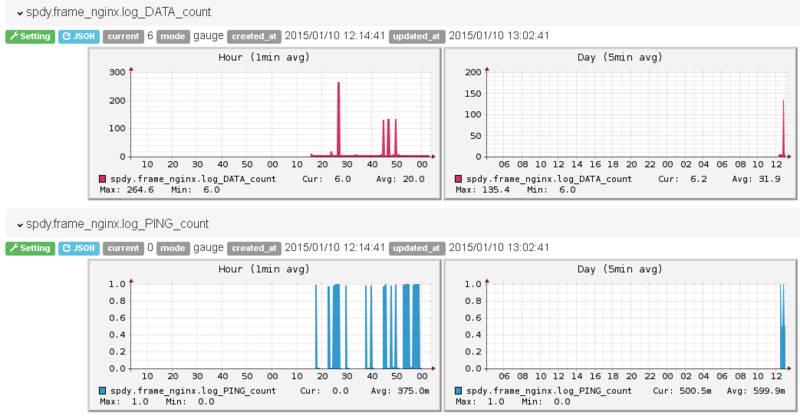
Task: Click the spdy.frame_nginx.log_DATA_count heading title
Action: [x=118, y=12]
